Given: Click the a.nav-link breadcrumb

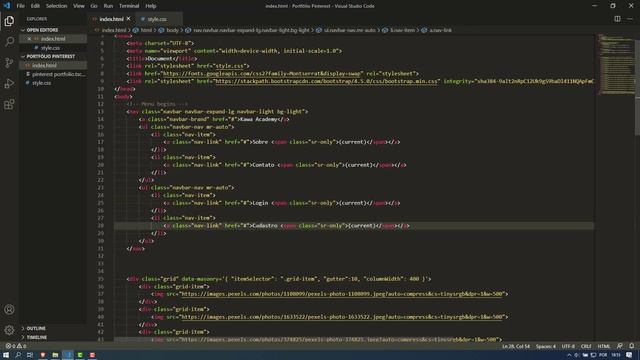Looking at the screenshot, I should [440, 30].
